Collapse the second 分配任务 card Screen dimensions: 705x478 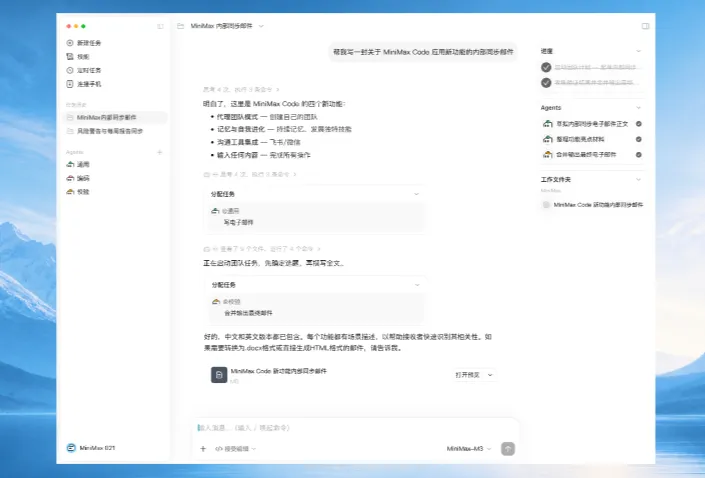[x=417, y=285]
